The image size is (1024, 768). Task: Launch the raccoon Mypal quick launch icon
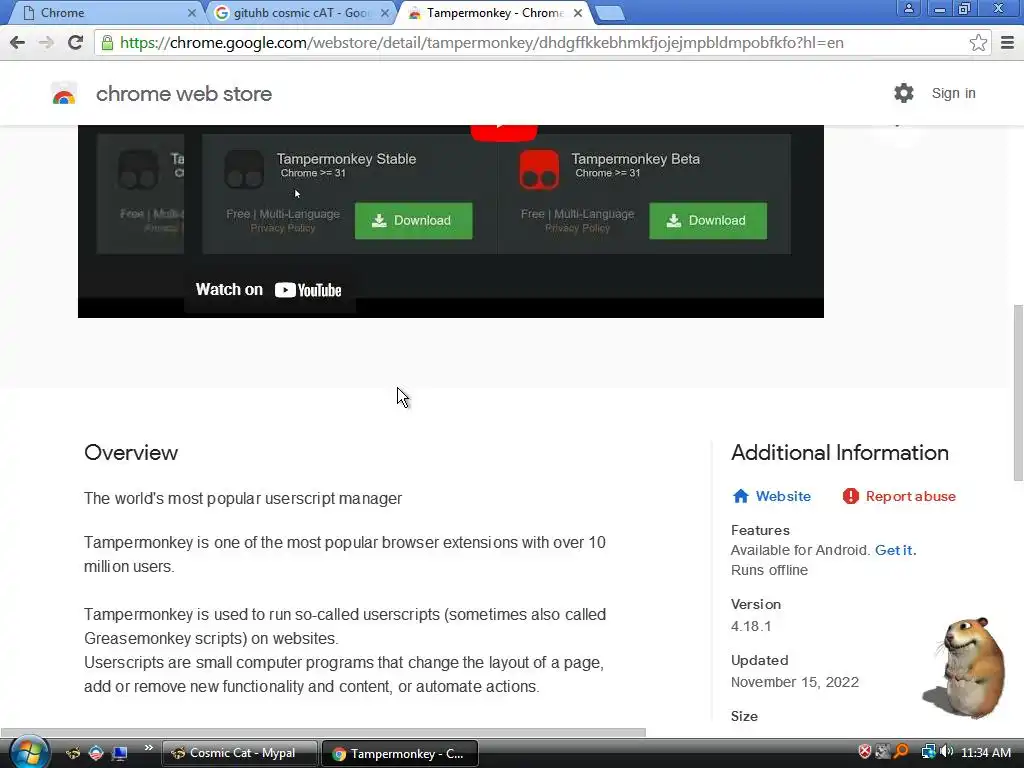(x=73, y=753)
